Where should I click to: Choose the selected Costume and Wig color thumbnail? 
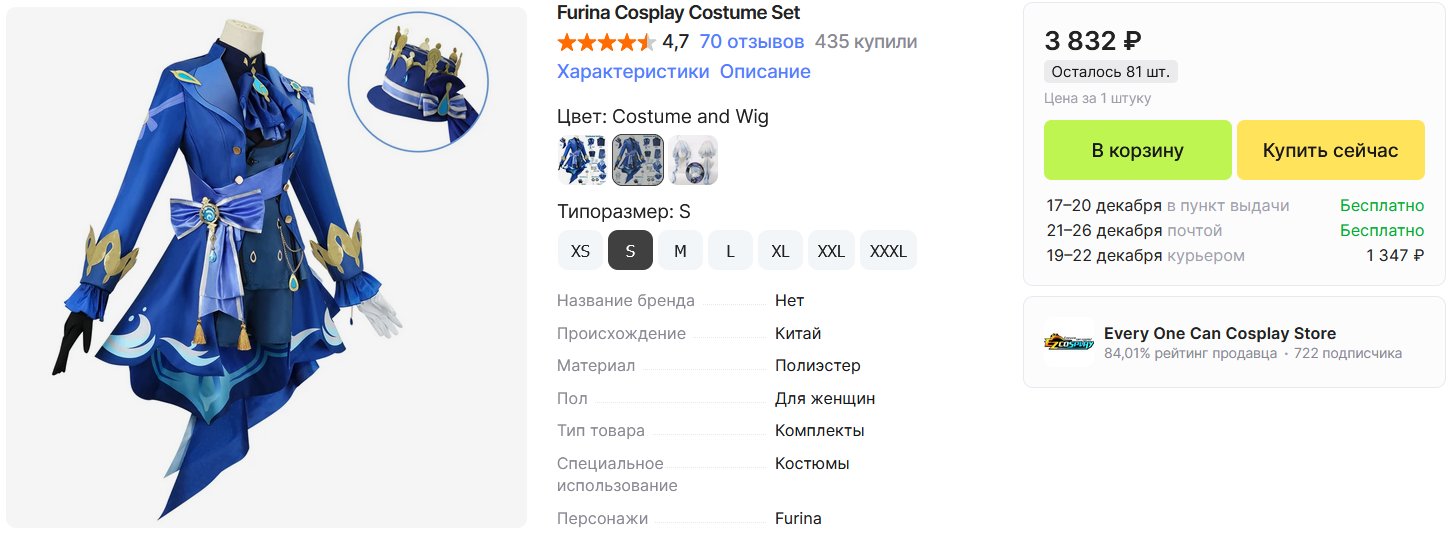coord(637,160)
